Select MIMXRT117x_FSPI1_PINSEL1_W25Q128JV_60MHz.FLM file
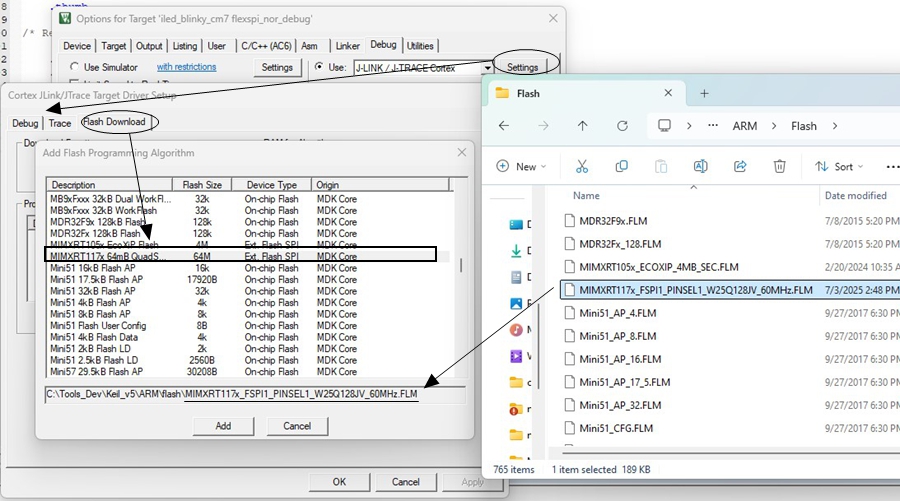 coord(730,290)
